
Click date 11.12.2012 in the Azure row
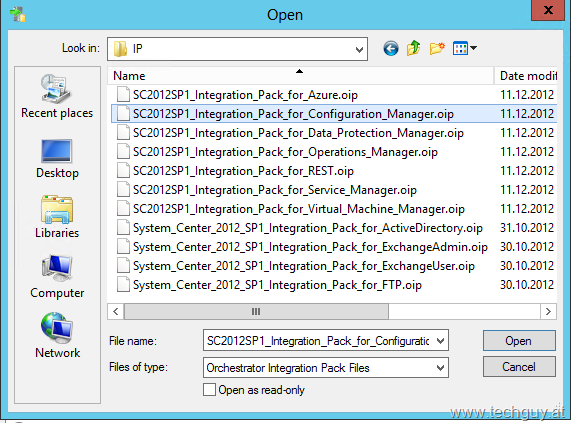tap(527, 95)
